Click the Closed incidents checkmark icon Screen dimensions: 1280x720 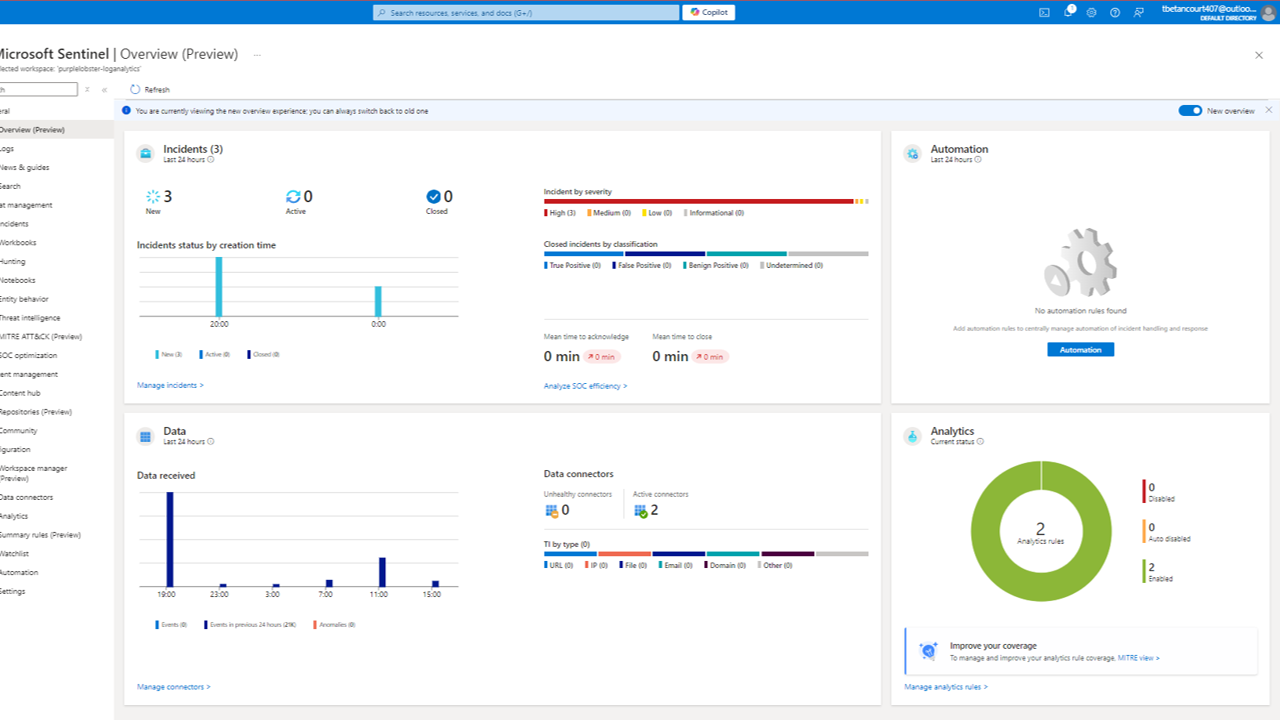click(433, 197)
